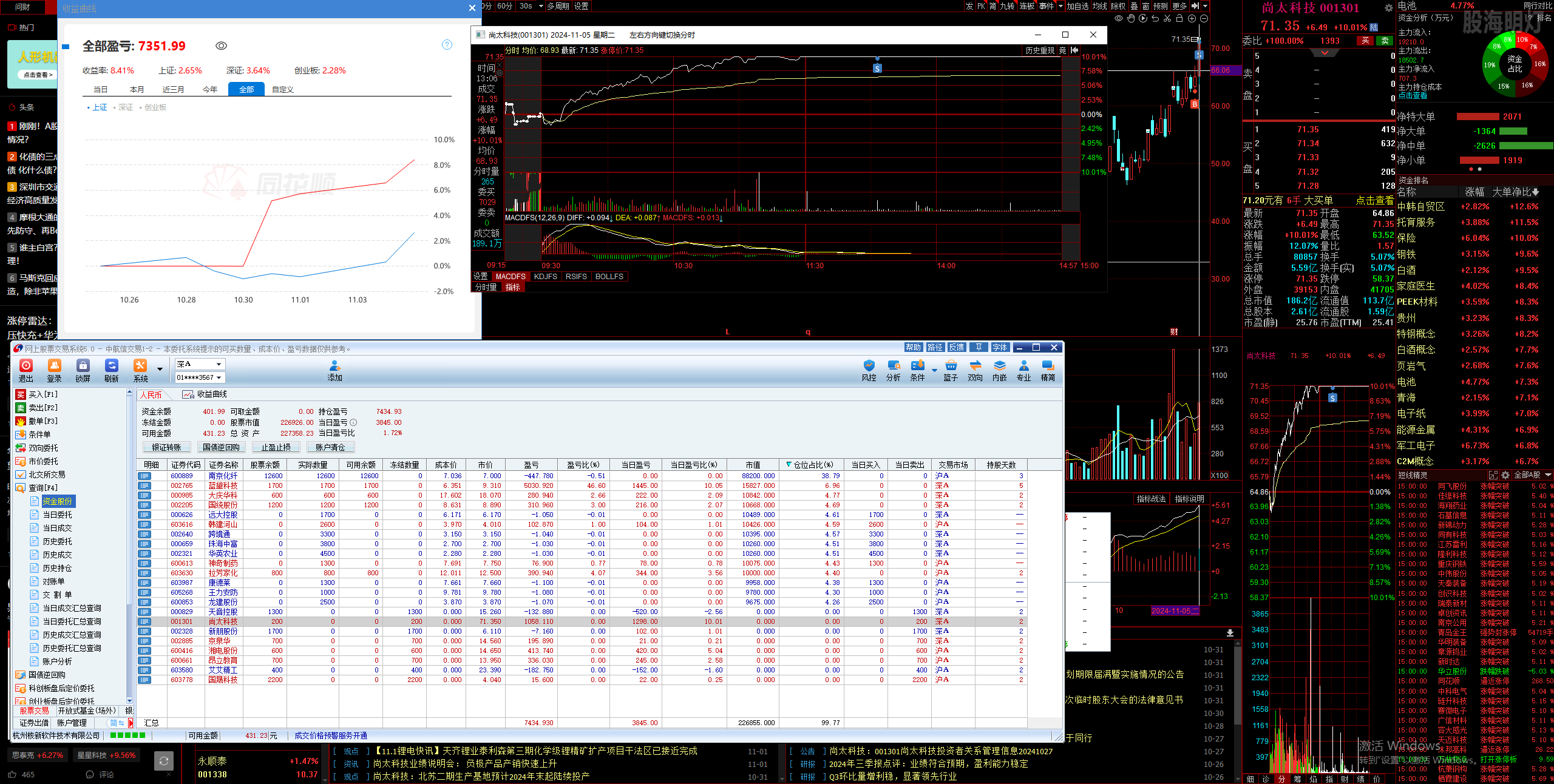Click the 查询[F4] query tree node
This screenshot has height=784, width=1554.
tap(43, 488)
